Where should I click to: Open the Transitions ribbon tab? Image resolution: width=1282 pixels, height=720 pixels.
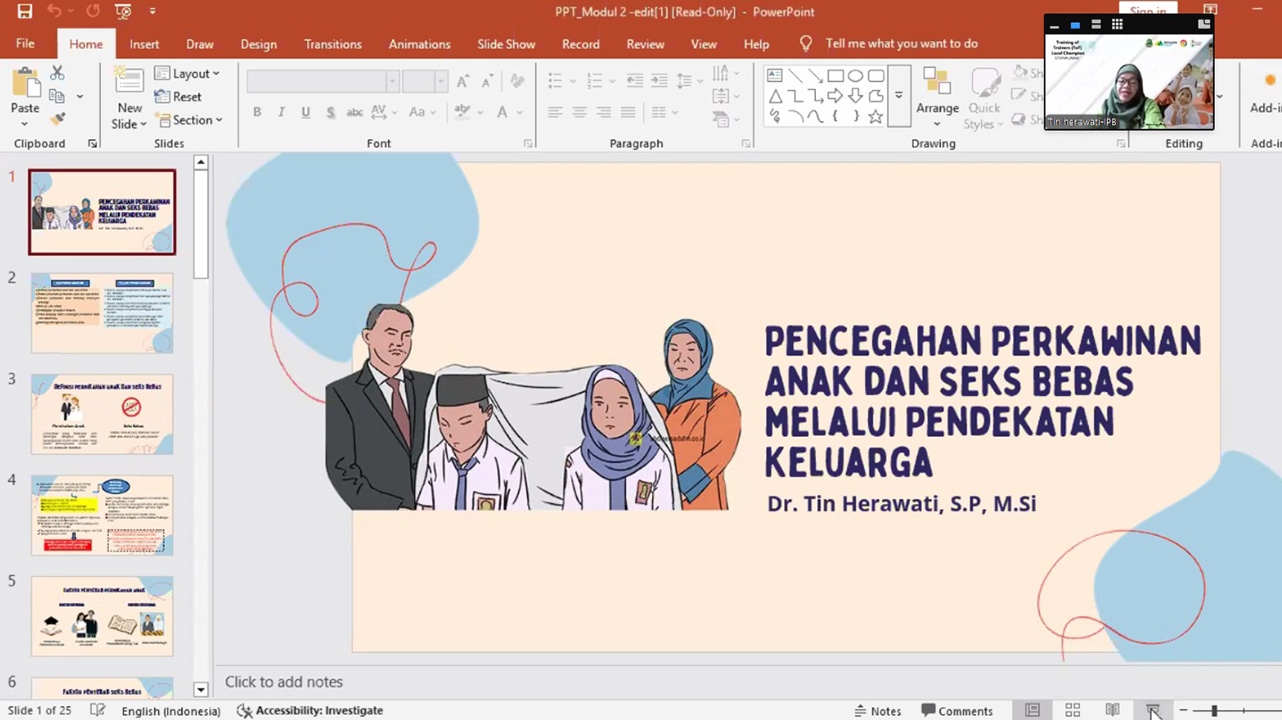[x=333, y=44]
